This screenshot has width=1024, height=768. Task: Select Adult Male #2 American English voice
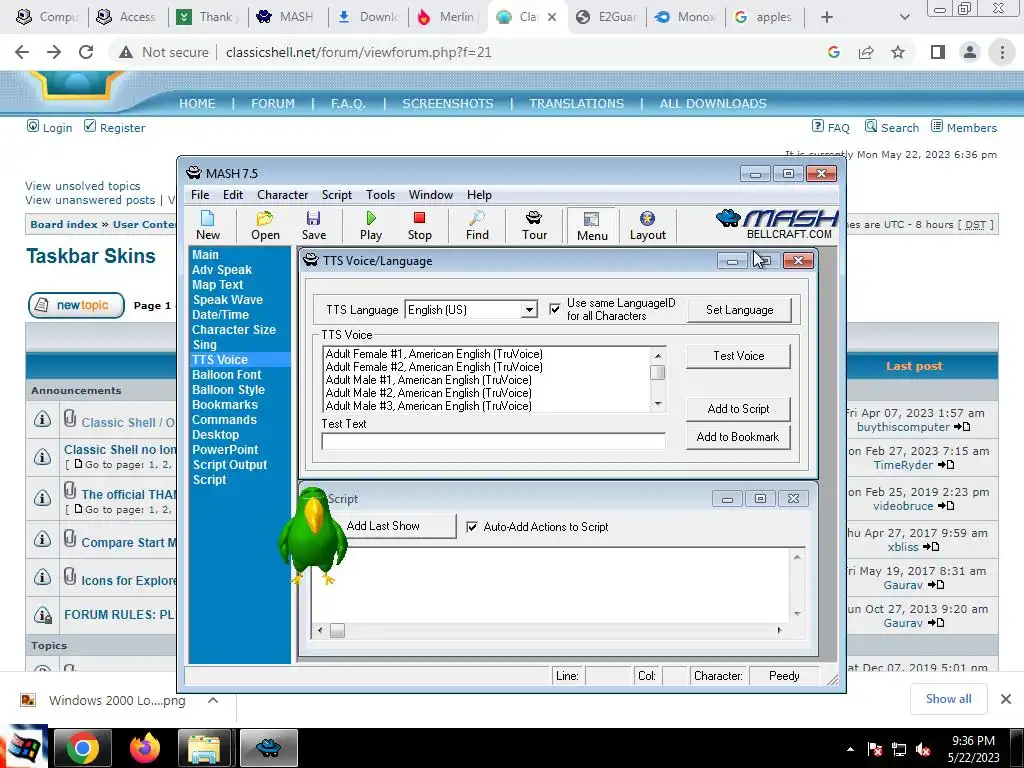[428, 392]
